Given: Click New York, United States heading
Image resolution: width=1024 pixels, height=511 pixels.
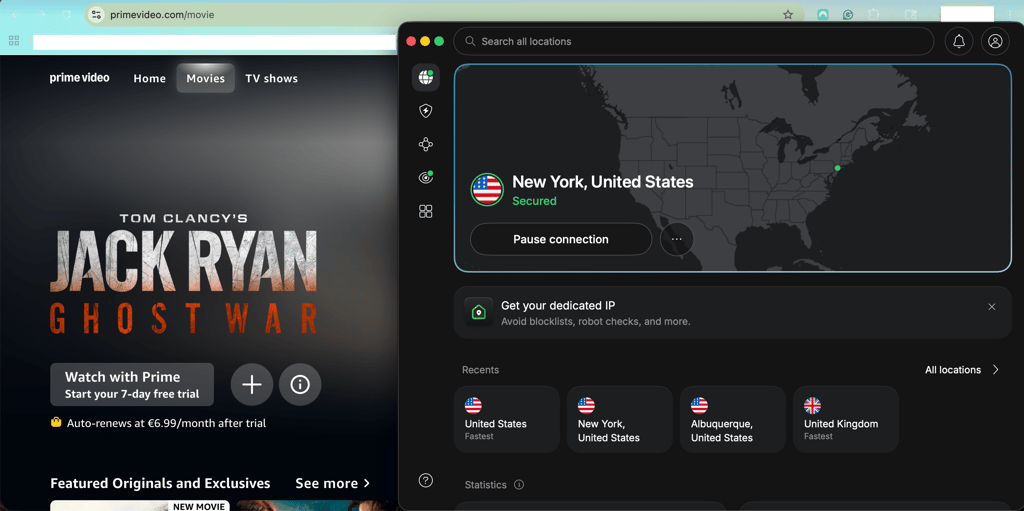Looking at the screenshot, I should coord(603,182).
